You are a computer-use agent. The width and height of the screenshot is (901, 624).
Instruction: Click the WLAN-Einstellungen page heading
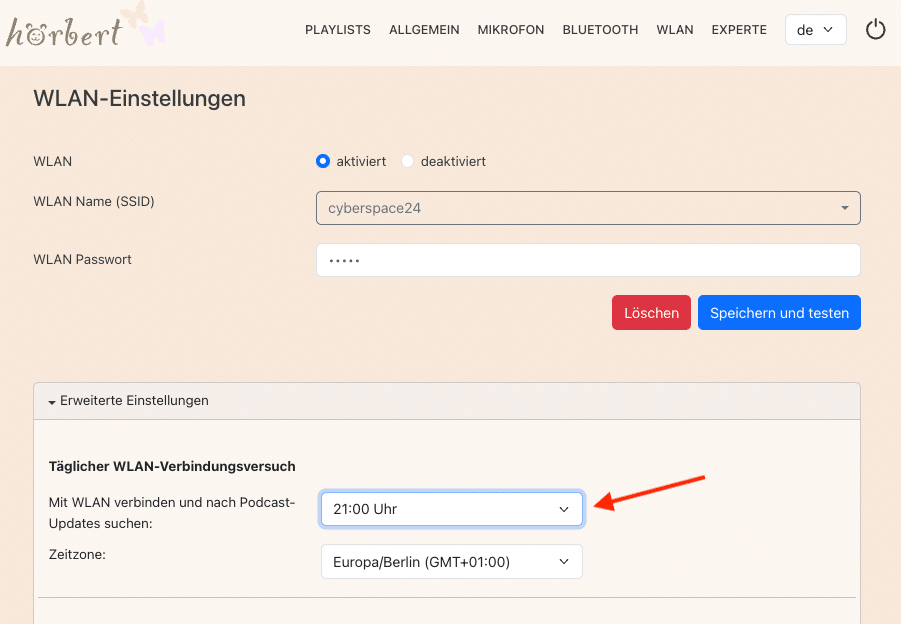[139, 98]
